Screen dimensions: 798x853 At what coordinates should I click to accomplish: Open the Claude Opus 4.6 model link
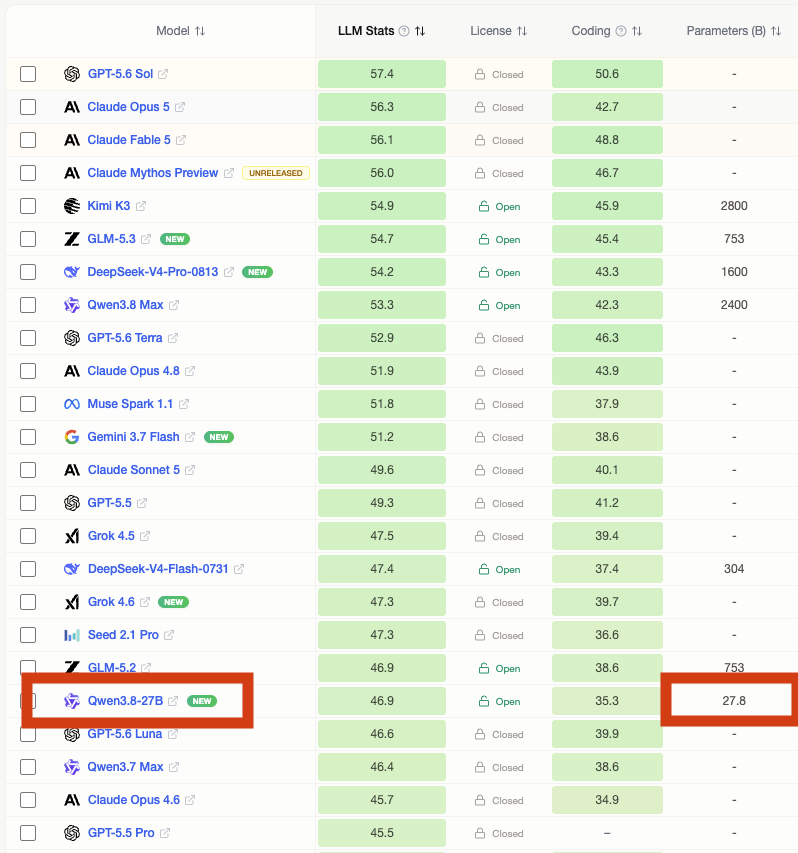[134, 800]
